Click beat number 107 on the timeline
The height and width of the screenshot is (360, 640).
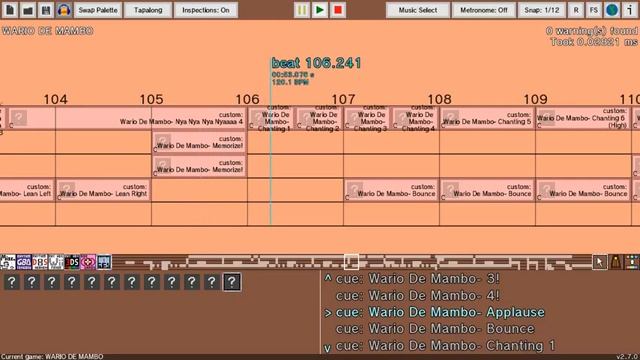point(343,99)
